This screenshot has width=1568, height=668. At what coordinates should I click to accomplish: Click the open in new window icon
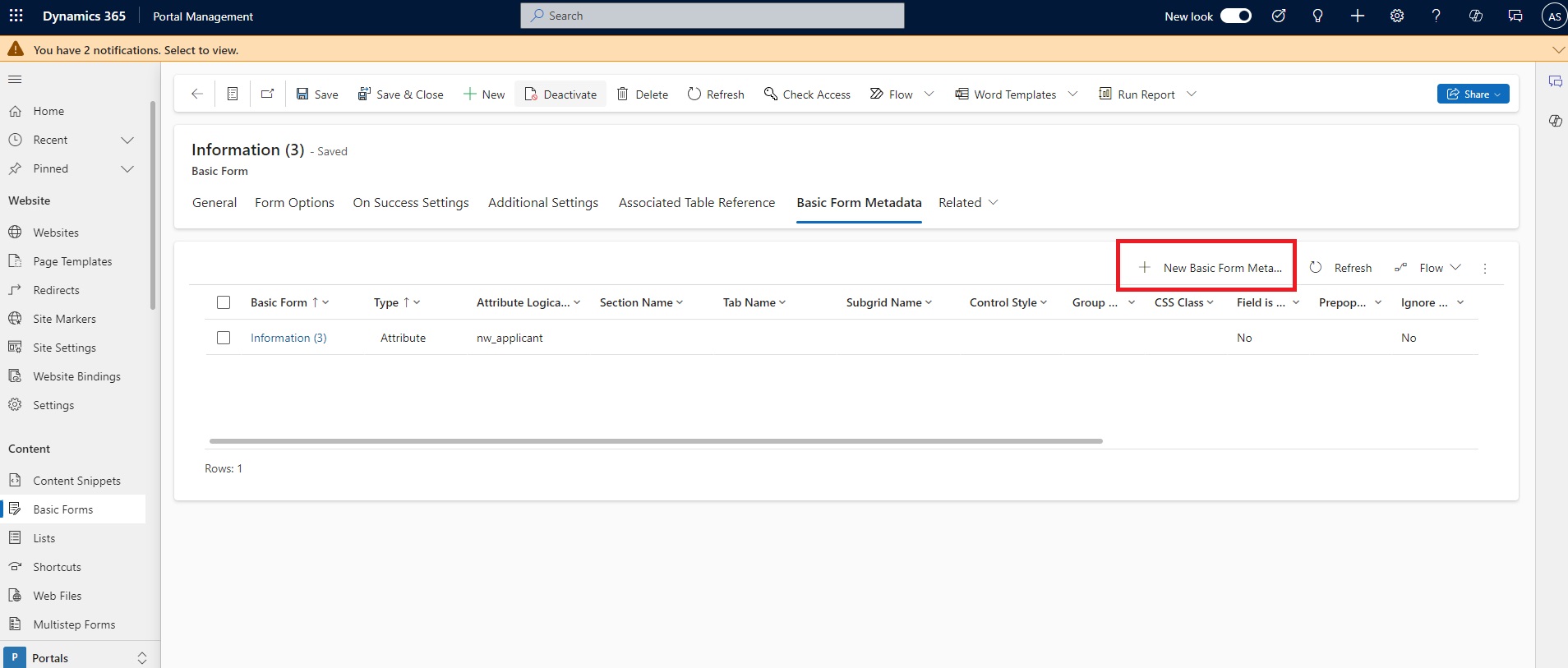point(267,94)
